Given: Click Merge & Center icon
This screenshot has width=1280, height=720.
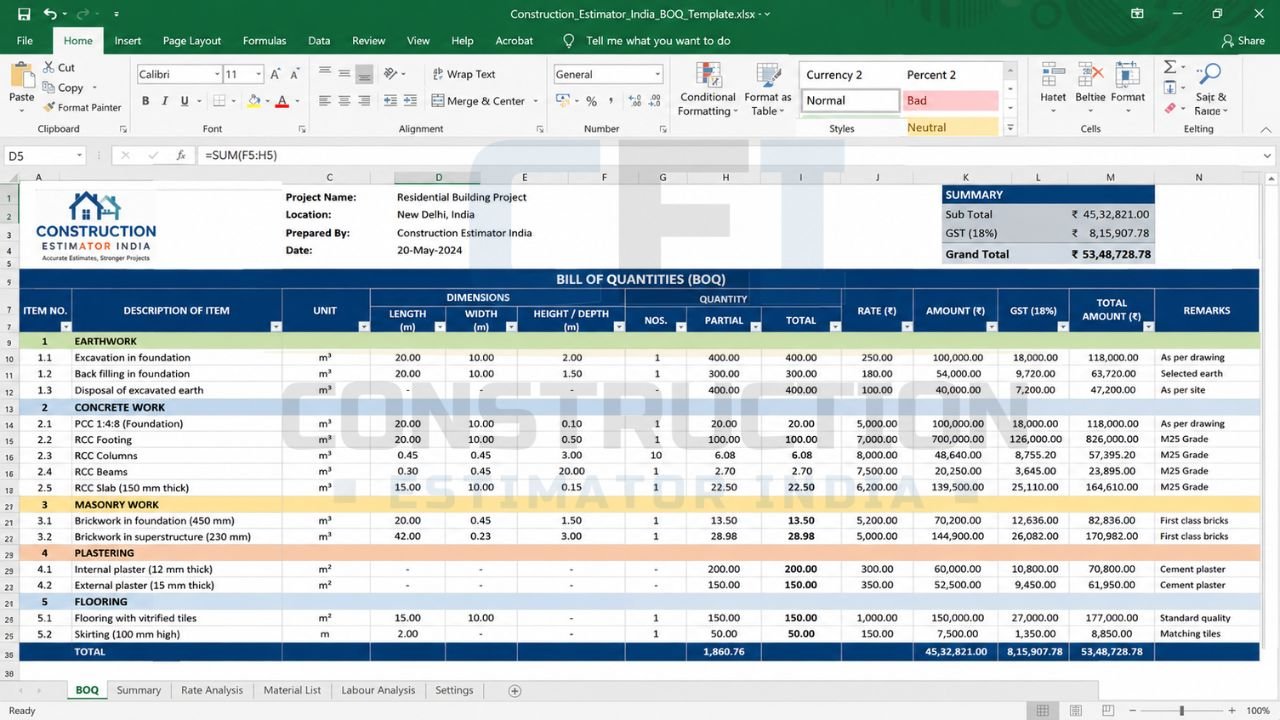Looking at the screenshot, I should (438, 101).
